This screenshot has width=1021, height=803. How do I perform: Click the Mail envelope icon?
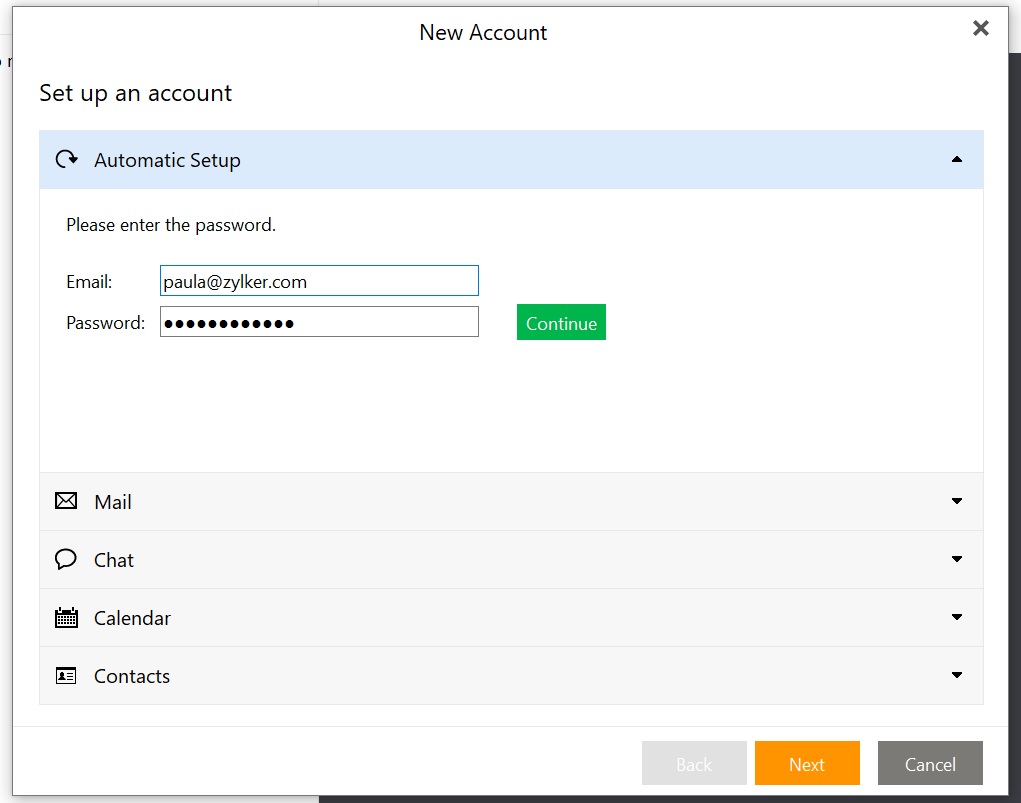pos(65,501)
